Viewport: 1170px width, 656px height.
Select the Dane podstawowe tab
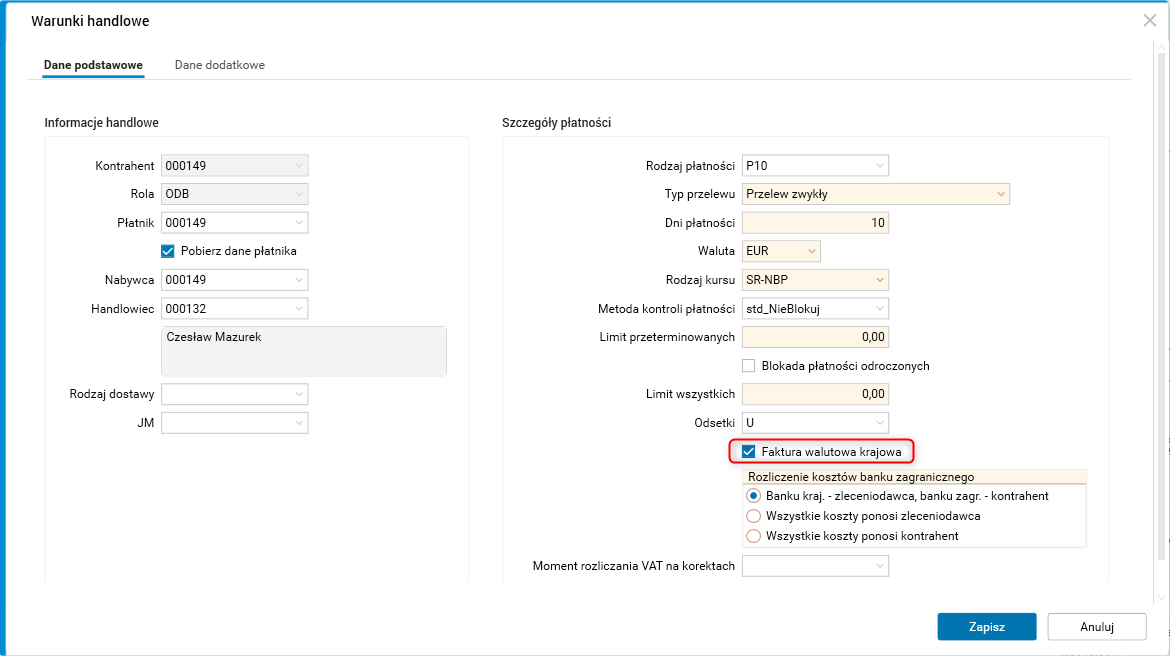click(x=93, y=65)
